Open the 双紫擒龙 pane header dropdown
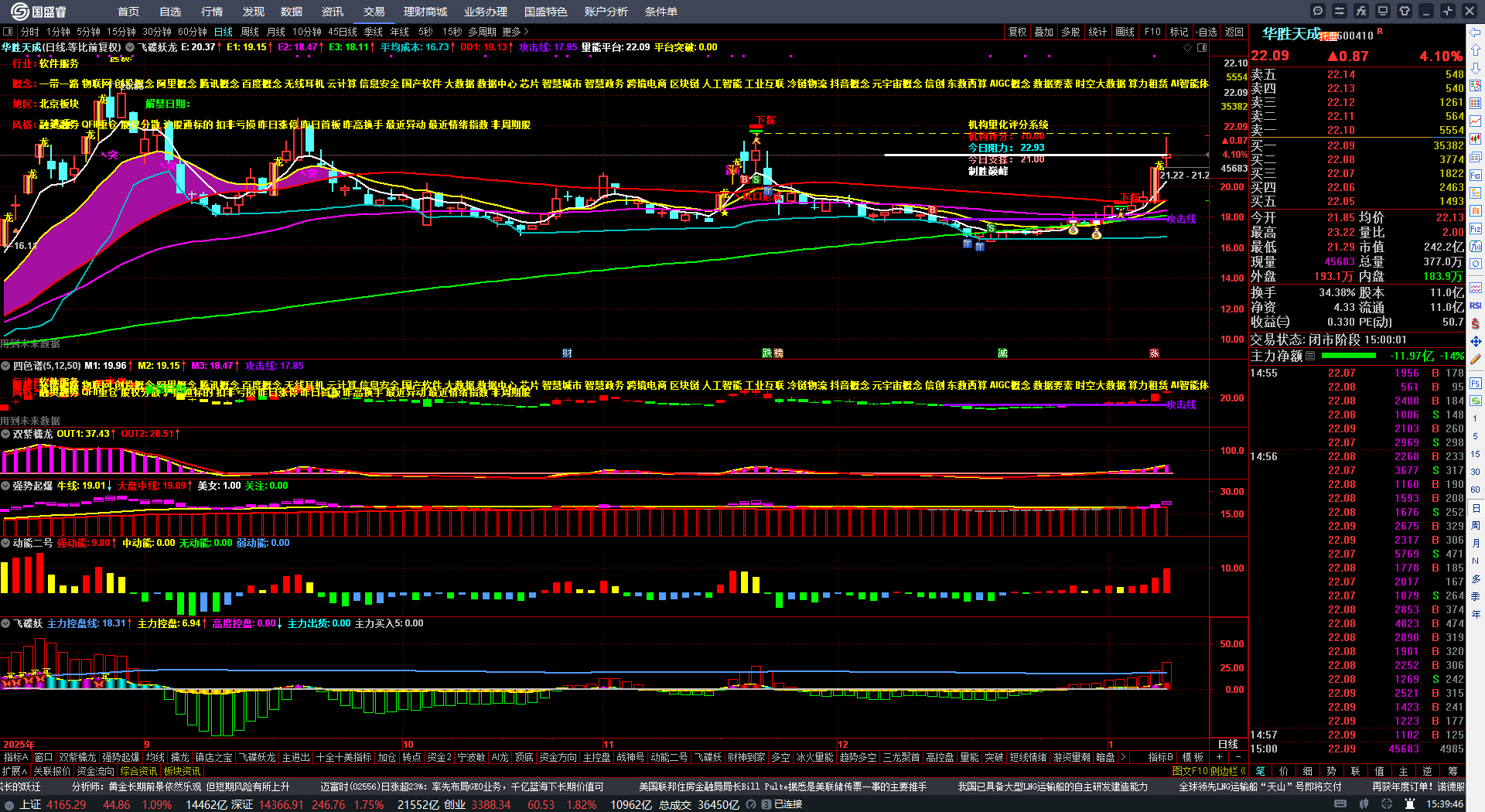The height and width of the screenshot is (812, 1485). click(6, 434)
